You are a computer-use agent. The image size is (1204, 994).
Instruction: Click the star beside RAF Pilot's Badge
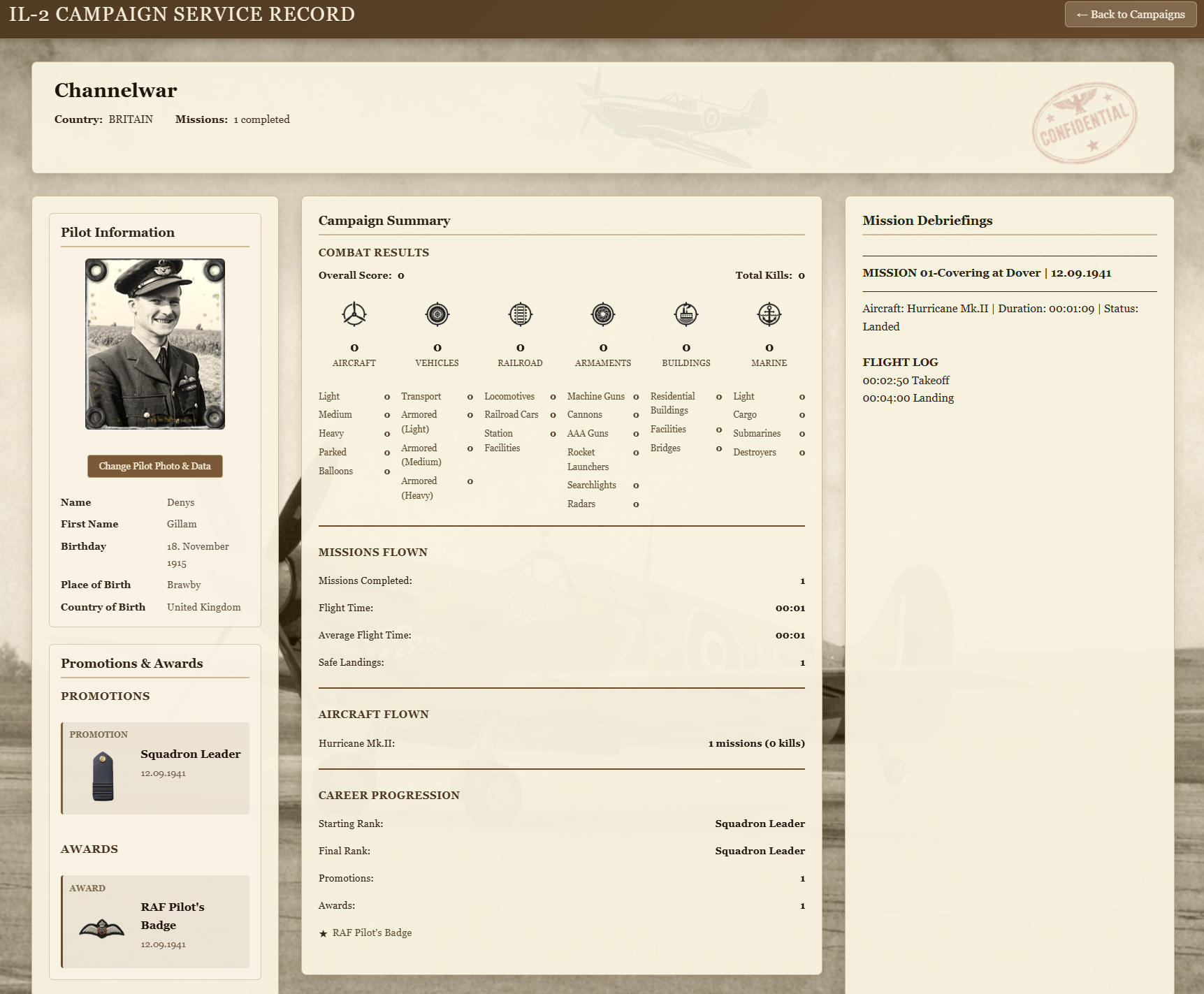[x=323, y=934]
